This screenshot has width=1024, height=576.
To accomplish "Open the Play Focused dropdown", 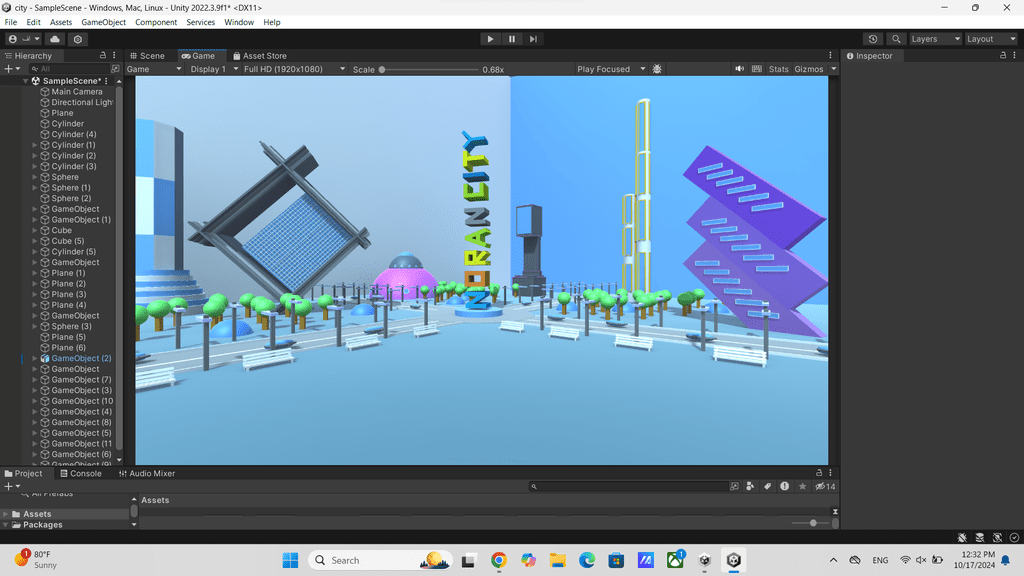I will pyautogui.click(x=611, y=69).
